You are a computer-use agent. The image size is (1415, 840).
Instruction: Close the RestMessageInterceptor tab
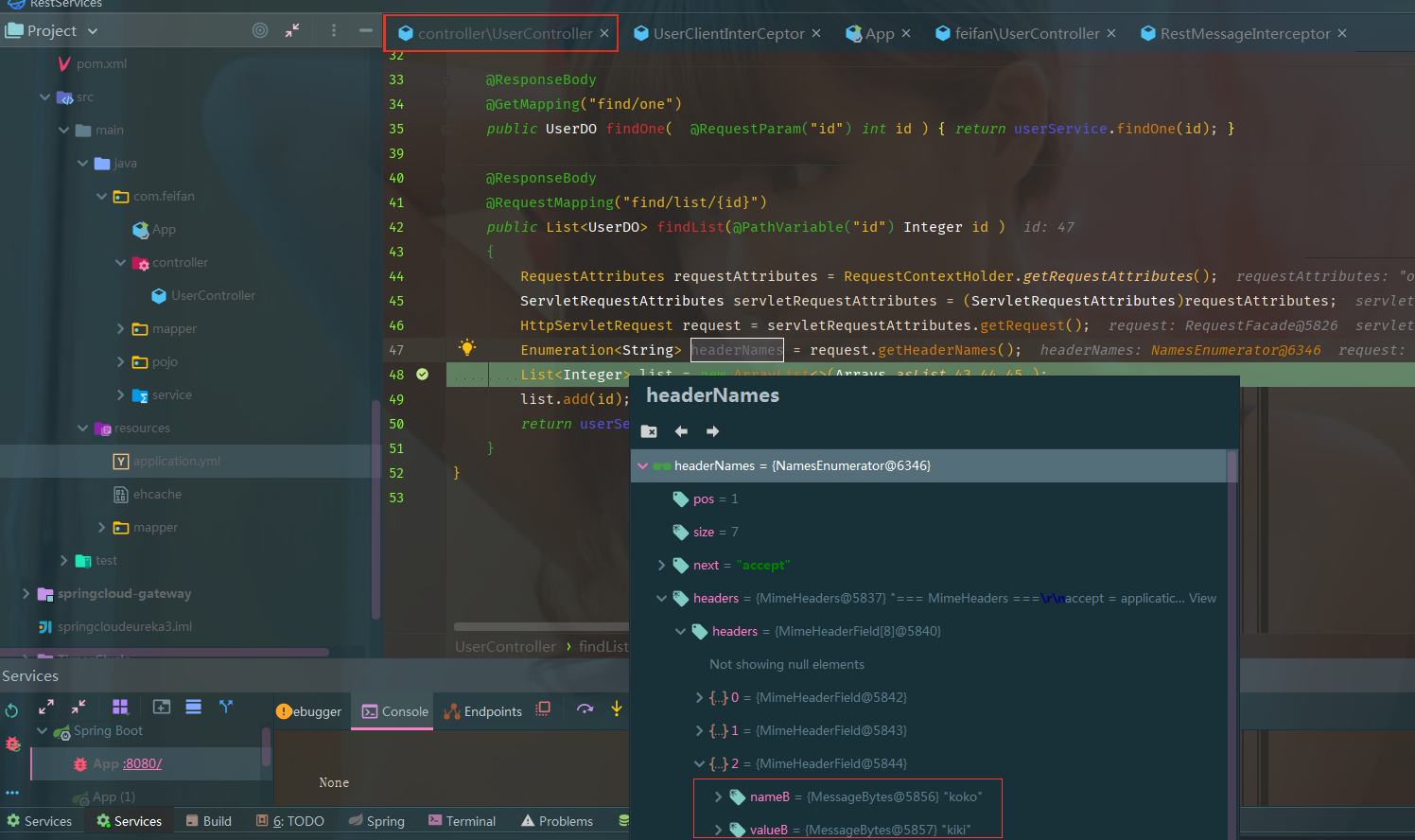tap(1342, 33)
